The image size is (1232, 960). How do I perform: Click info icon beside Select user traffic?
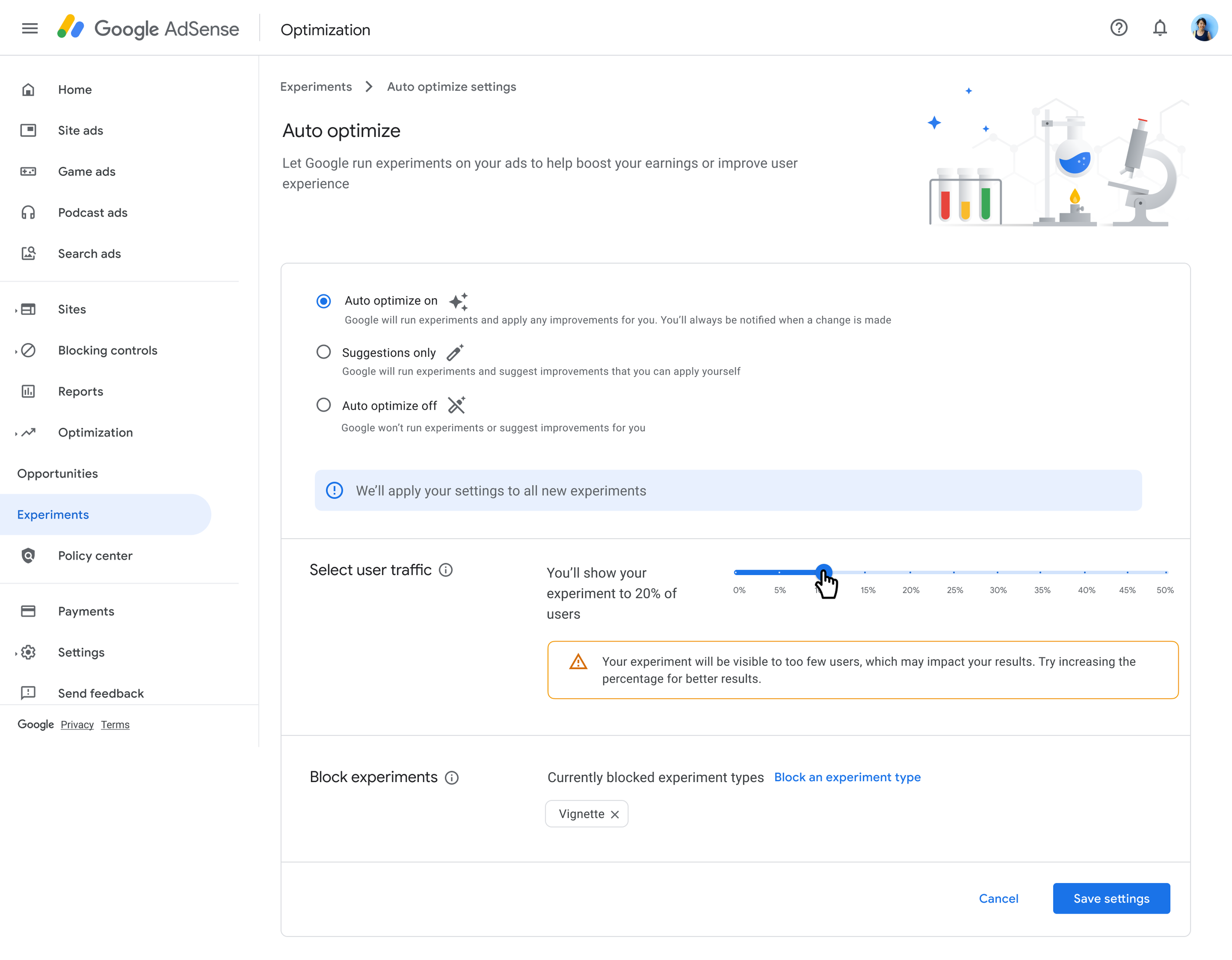(x=445, y=570)
